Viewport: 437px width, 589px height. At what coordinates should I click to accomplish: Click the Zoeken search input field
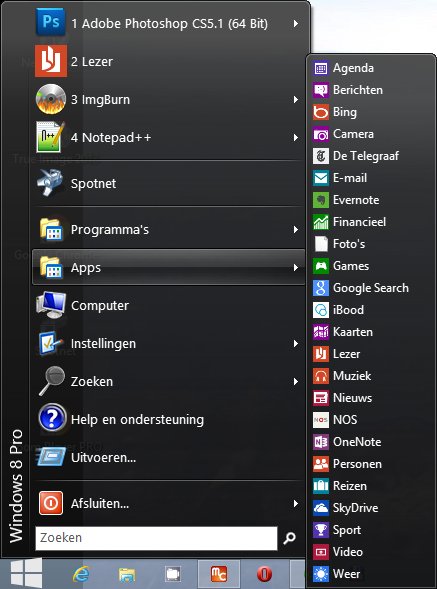click(x=156, y=538)
